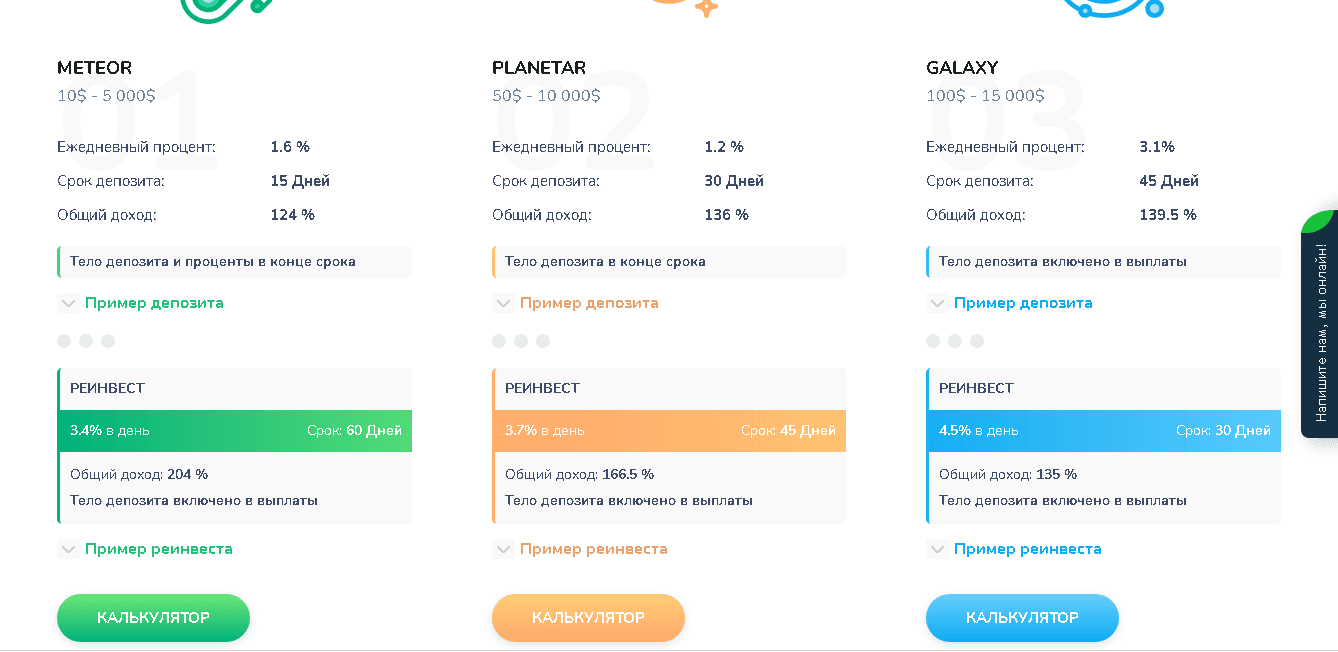The width and height of the screenshot is (1338, 652).
Task: Open the orange PLANETAR Калькулятор button
Action: click(588, 618)
